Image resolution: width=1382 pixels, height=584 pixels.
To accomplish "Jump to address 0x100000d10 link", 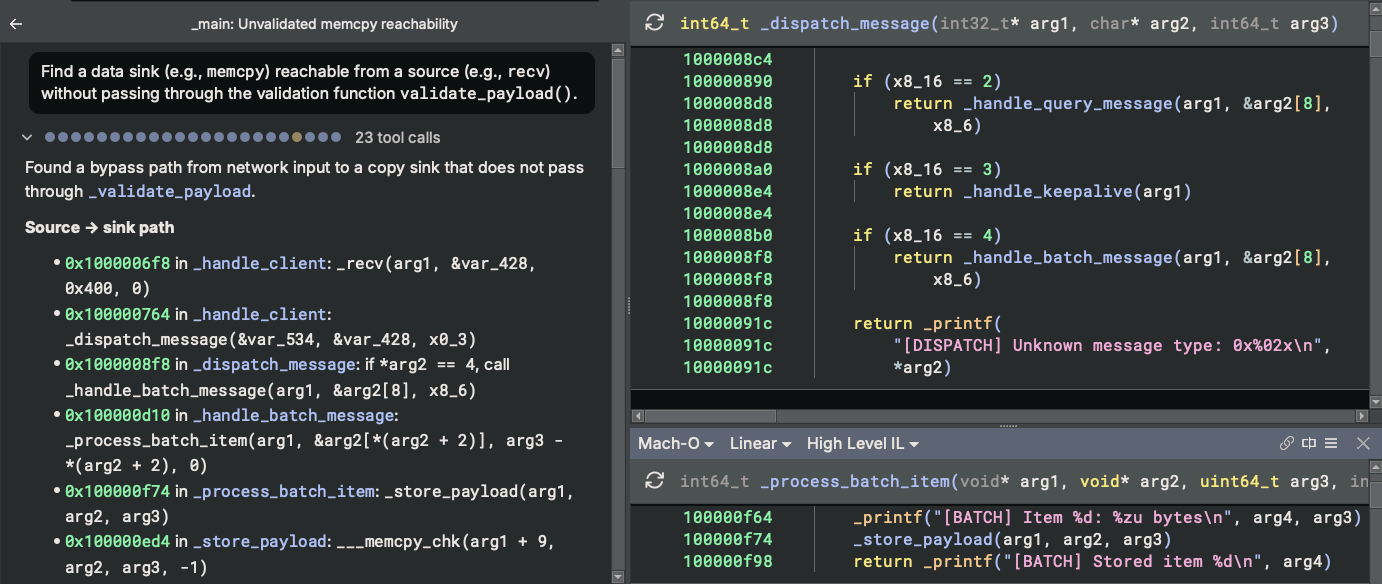I will pyautogui.click(x=117, y=415).
